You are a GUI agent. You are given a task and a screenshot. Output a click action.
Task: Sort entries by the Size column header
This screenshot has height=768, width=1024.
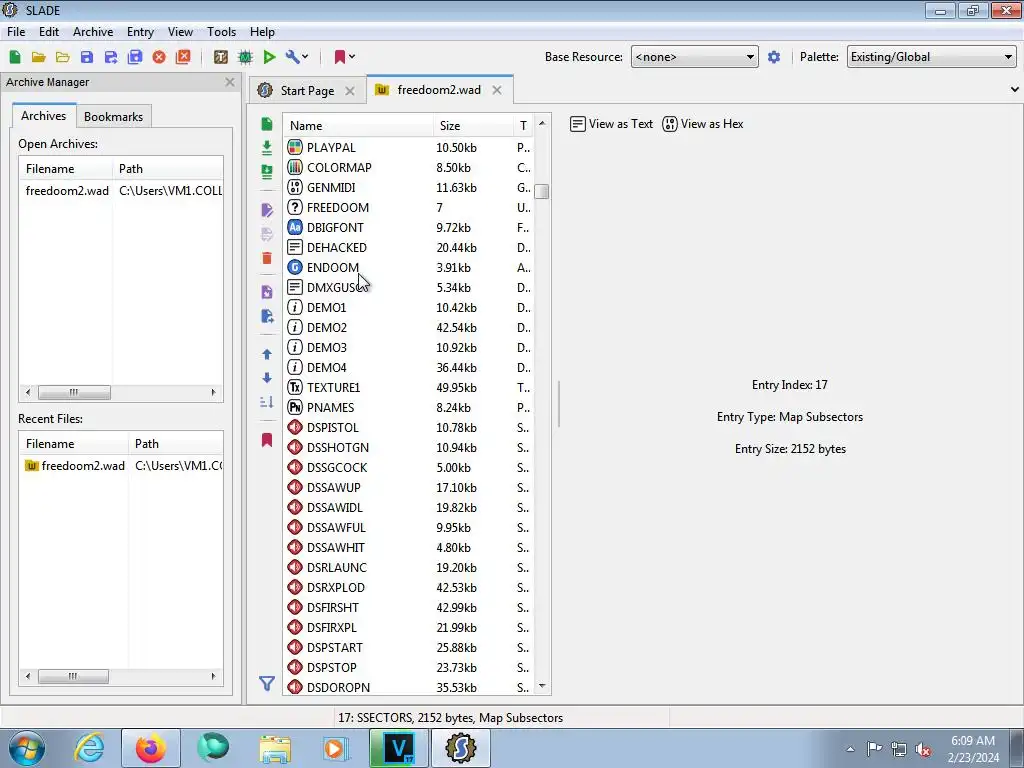point(472,125)
